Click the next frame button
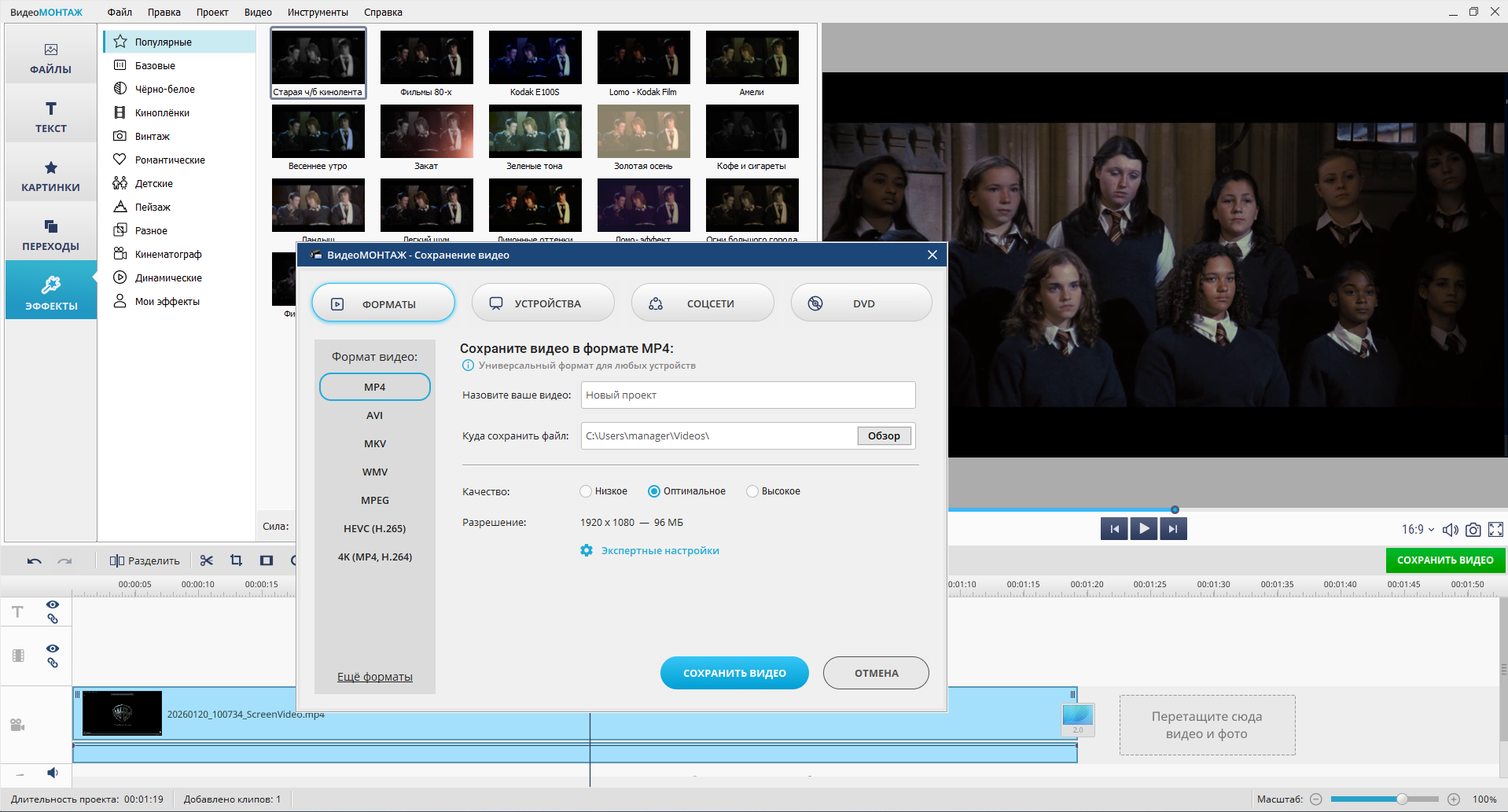 click(x=1173, y=529)
